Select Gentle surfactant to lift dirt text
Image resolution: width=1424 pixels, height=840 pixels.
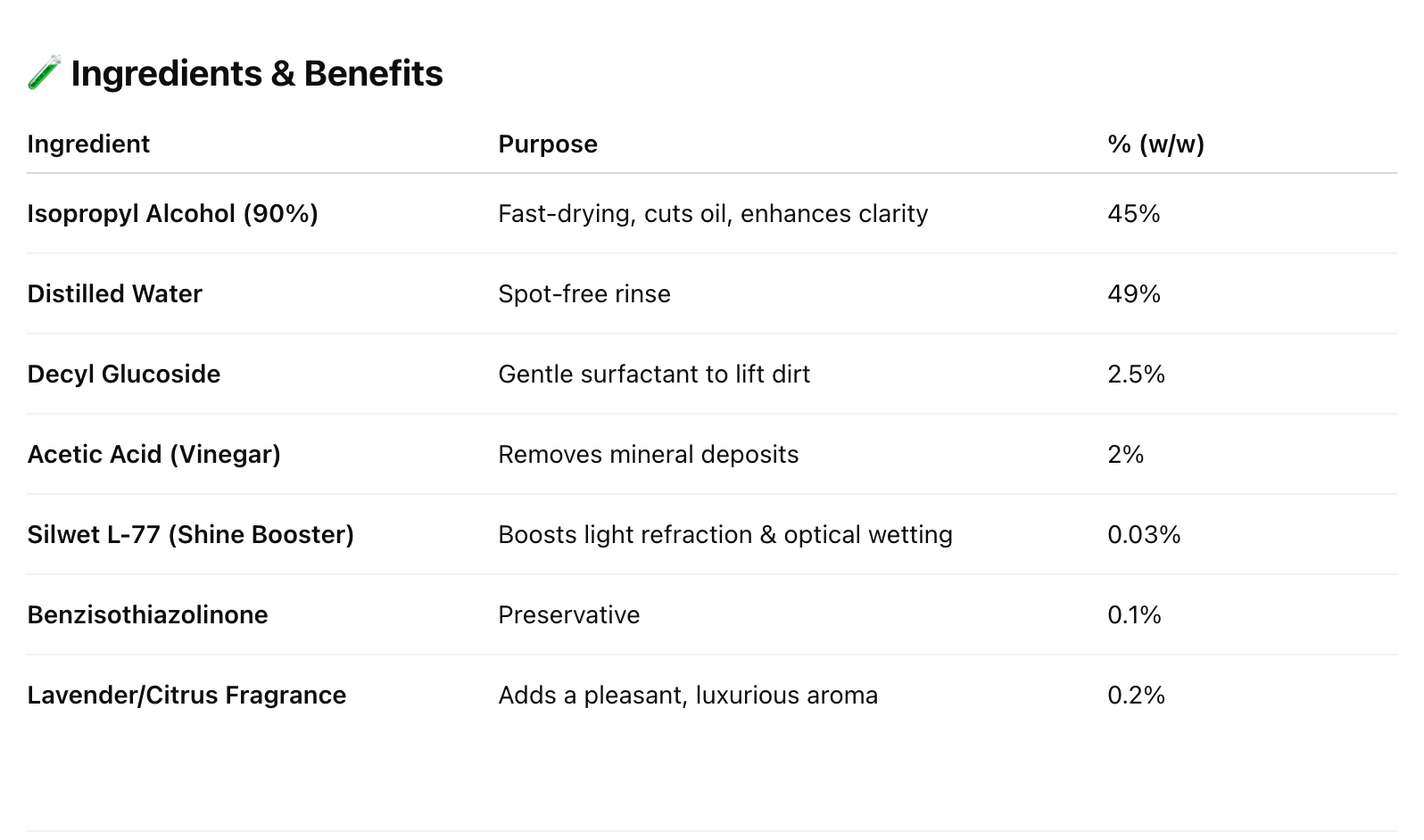click(654, 375)
